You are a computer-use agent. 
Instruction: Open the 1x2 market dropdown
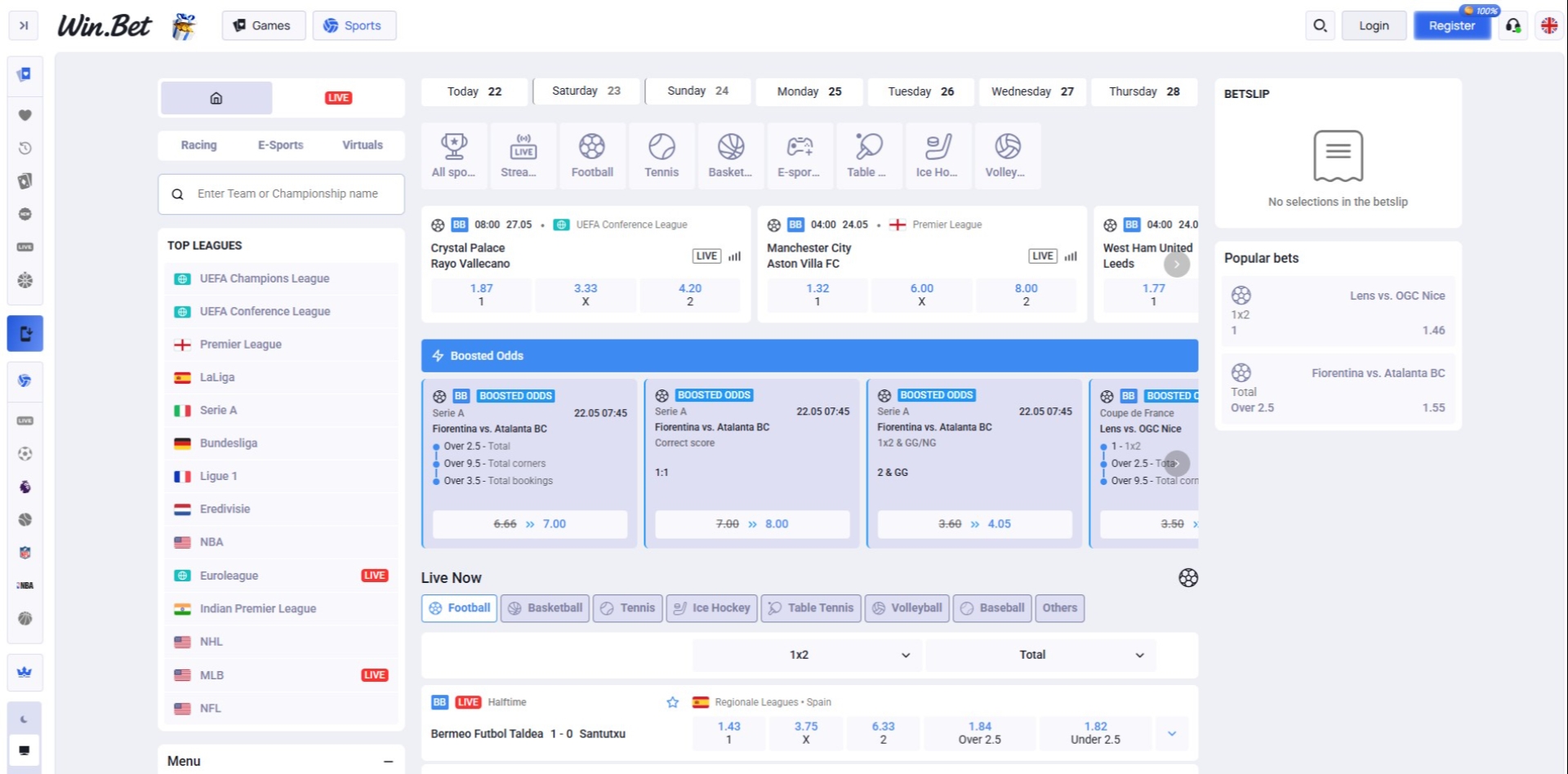click(x=808, y=656)
